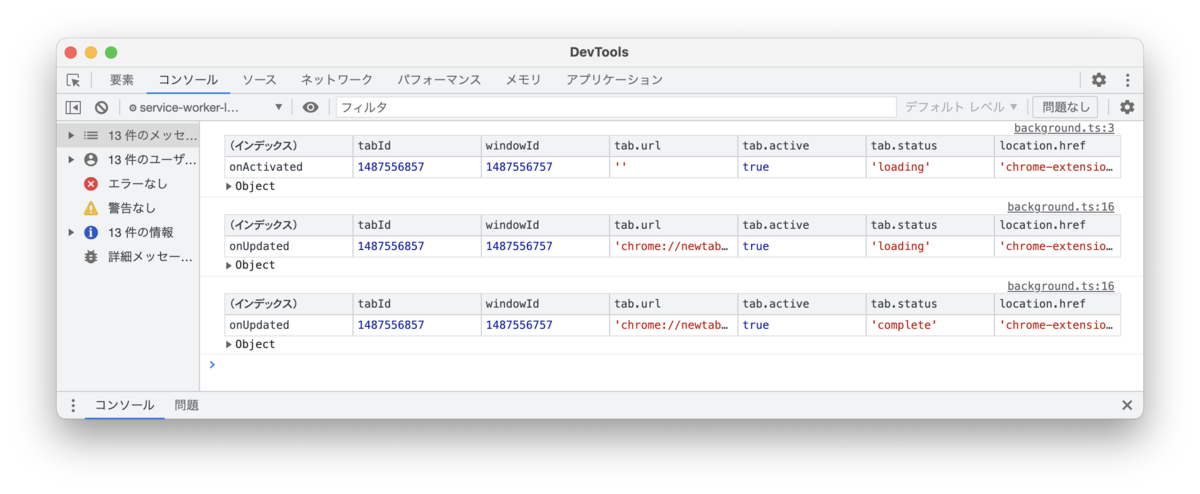Image resolution: width=1200 pixels, height=494 pixels.
Task: Open DevTools settings gear icon
Action: pos(1099,80)
